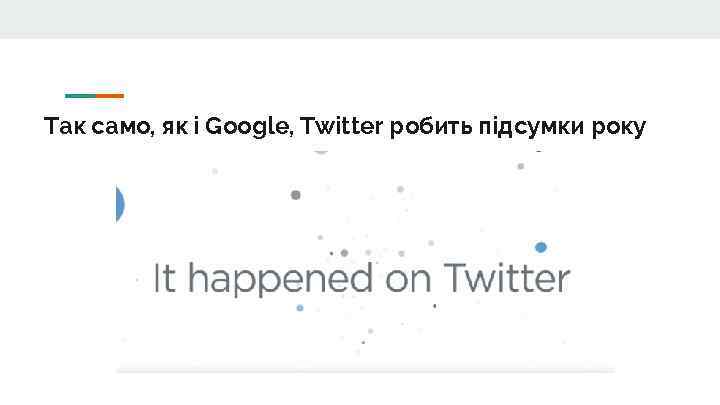Click the blue dot right of the banner
Screen dimensions: 720x405
coord(541,246)
